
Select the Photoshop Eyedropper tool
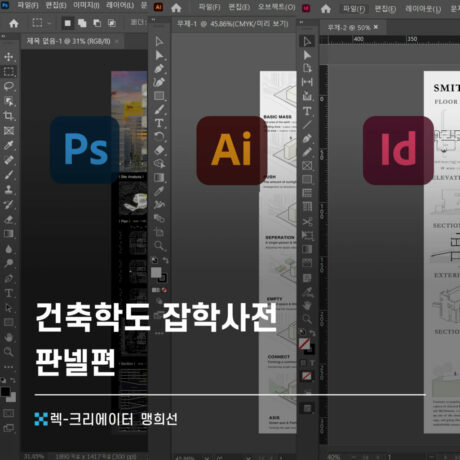click(x=9, y=145)
